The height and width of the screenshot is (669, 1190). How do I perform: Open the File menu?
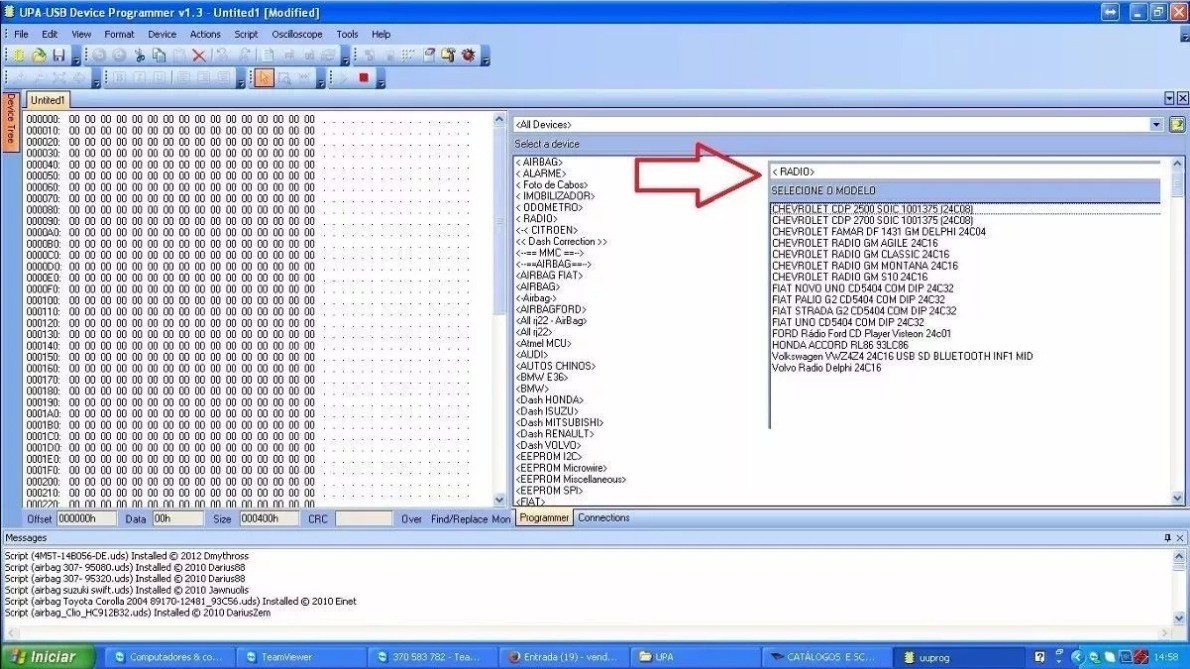[x=21, y=34]
